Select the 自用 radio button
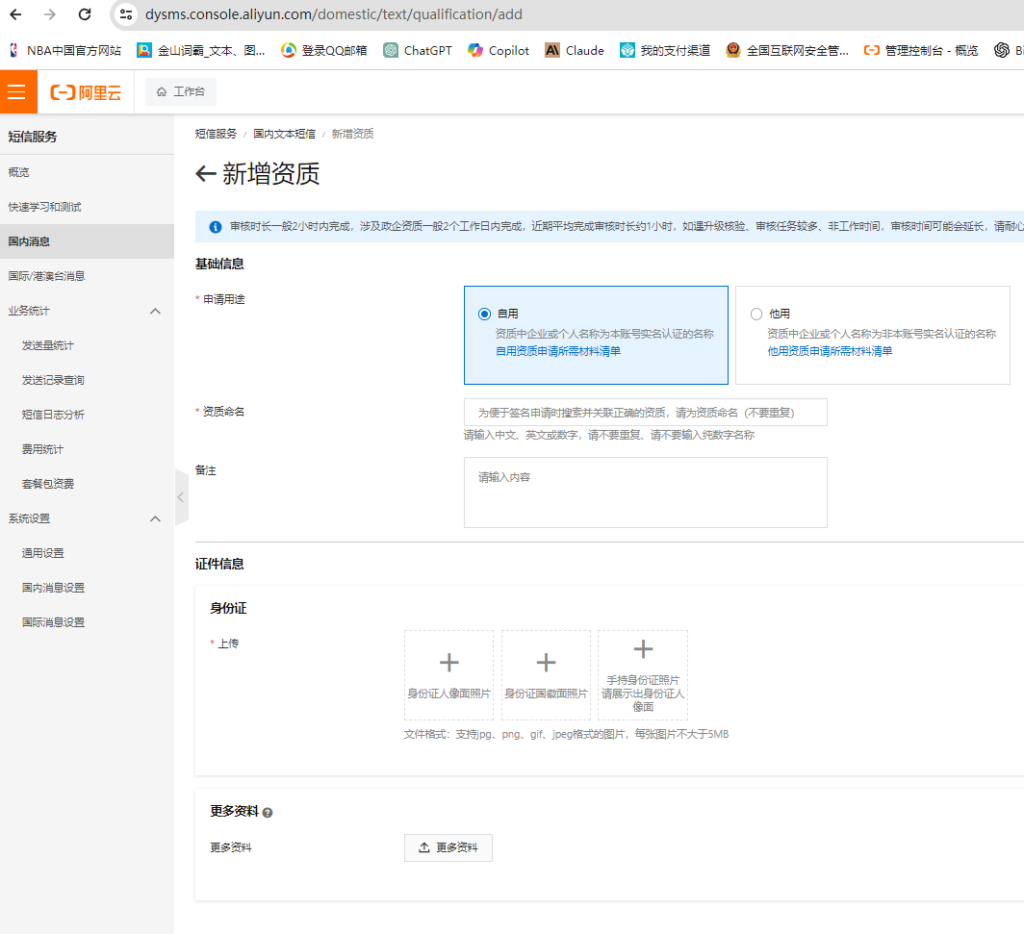Image resolution: width=1024 pixels, height=934 pixels. [485, 314]
